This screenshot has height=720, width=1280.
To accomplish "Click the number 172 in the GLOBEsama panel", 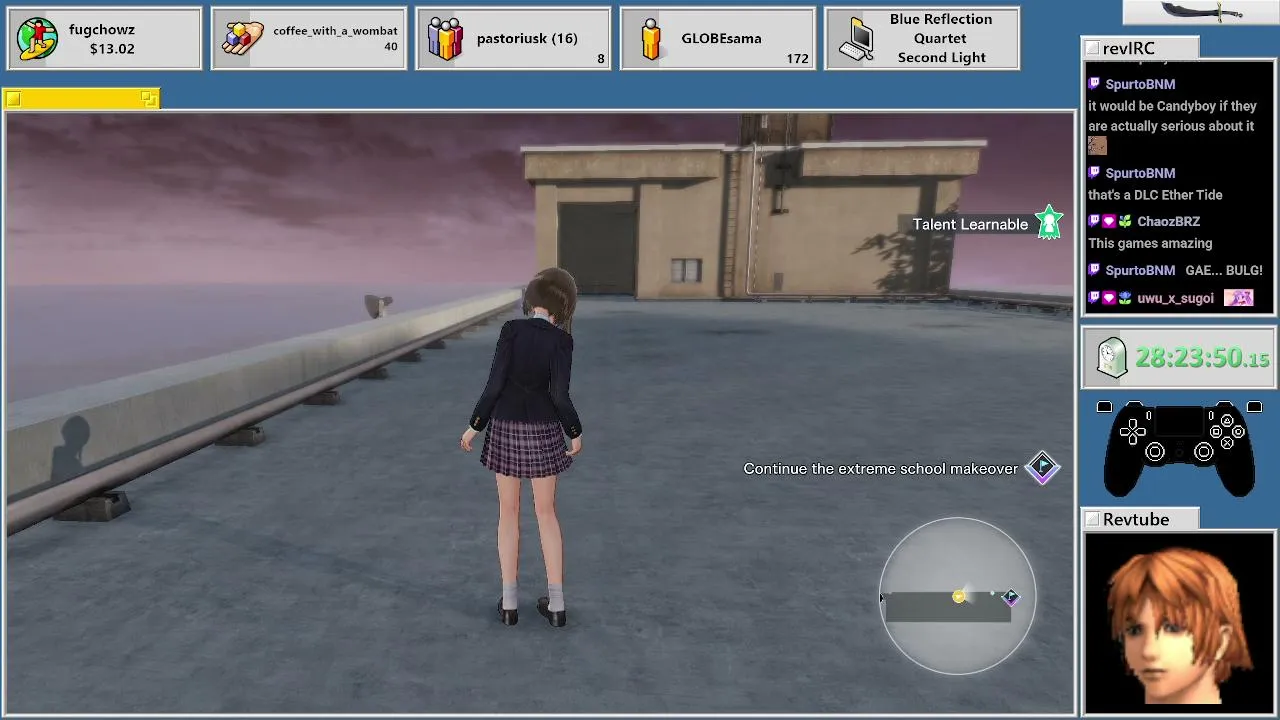I will 798,59.
